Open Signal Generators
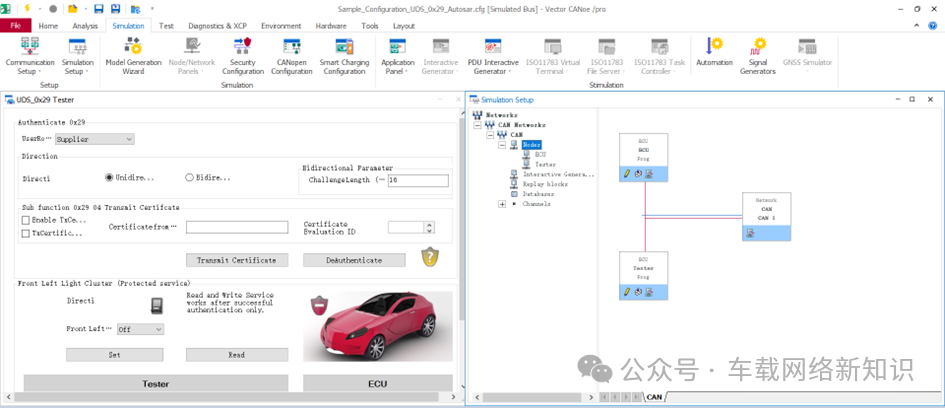The width and height of the screenshot is (945, 408). point(758,56)
